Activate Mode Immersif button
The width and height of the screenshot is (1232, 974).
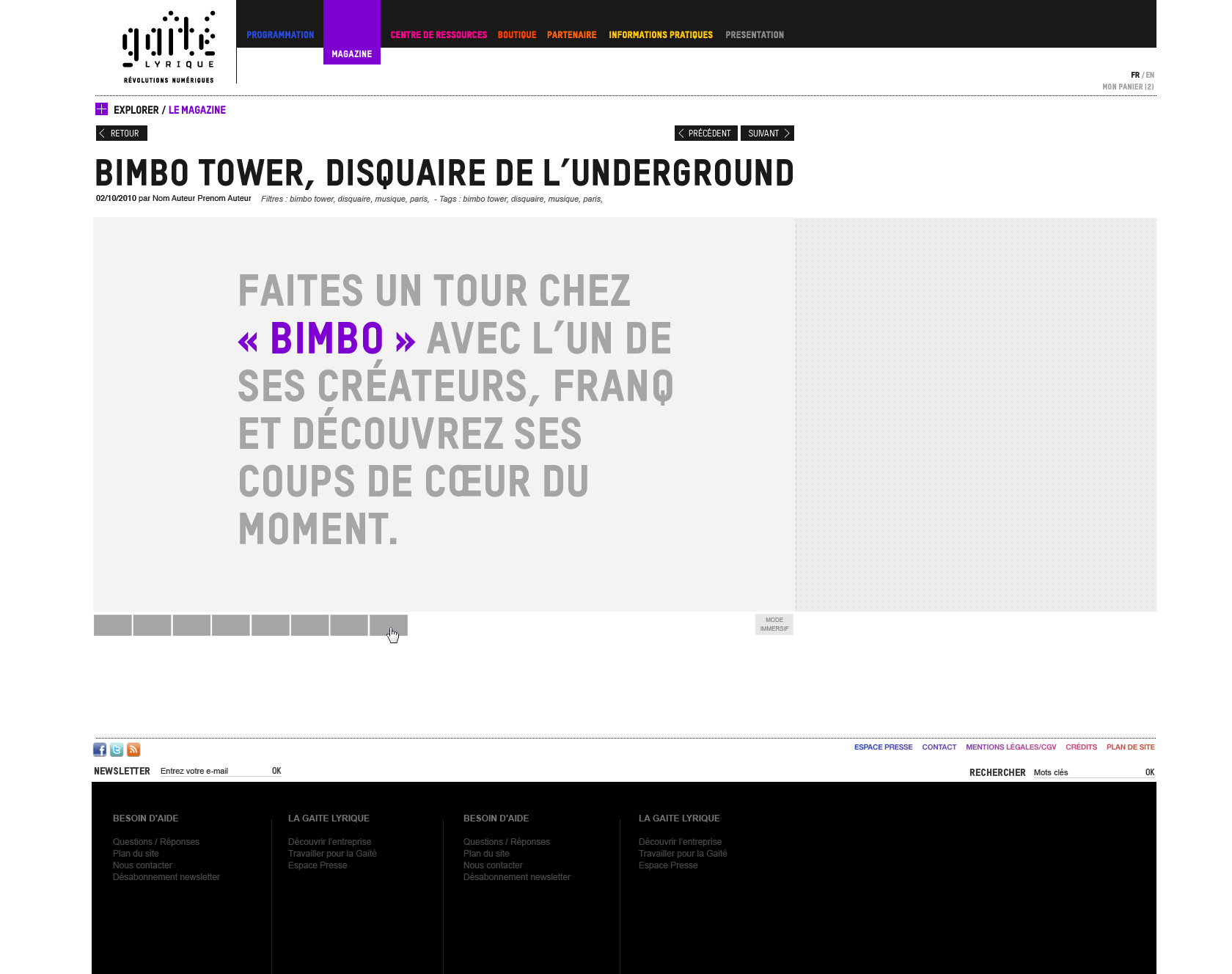point(774,624)
